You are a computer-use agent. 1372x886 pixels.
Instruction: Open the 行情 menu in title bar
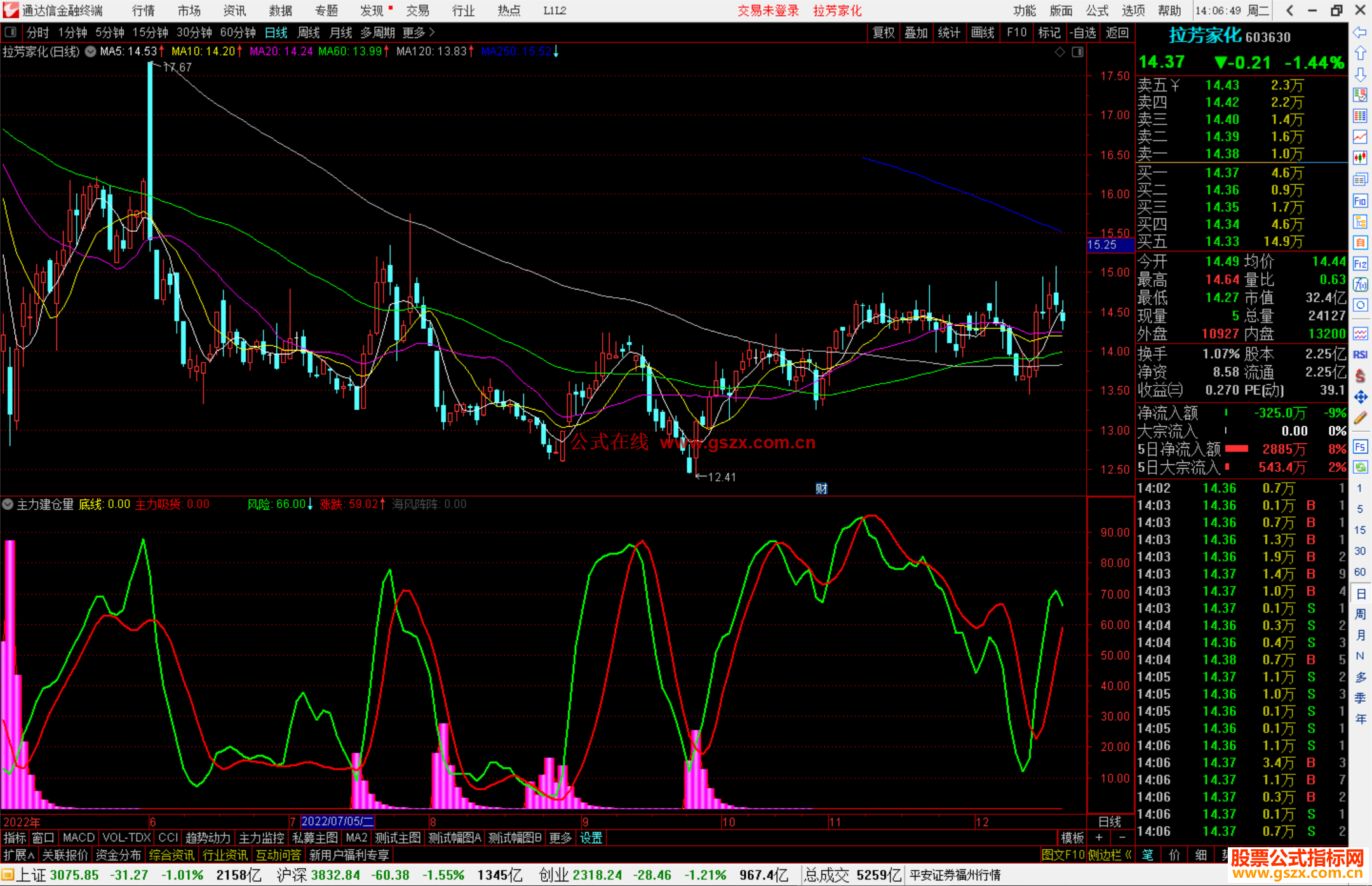click(143, 11)
